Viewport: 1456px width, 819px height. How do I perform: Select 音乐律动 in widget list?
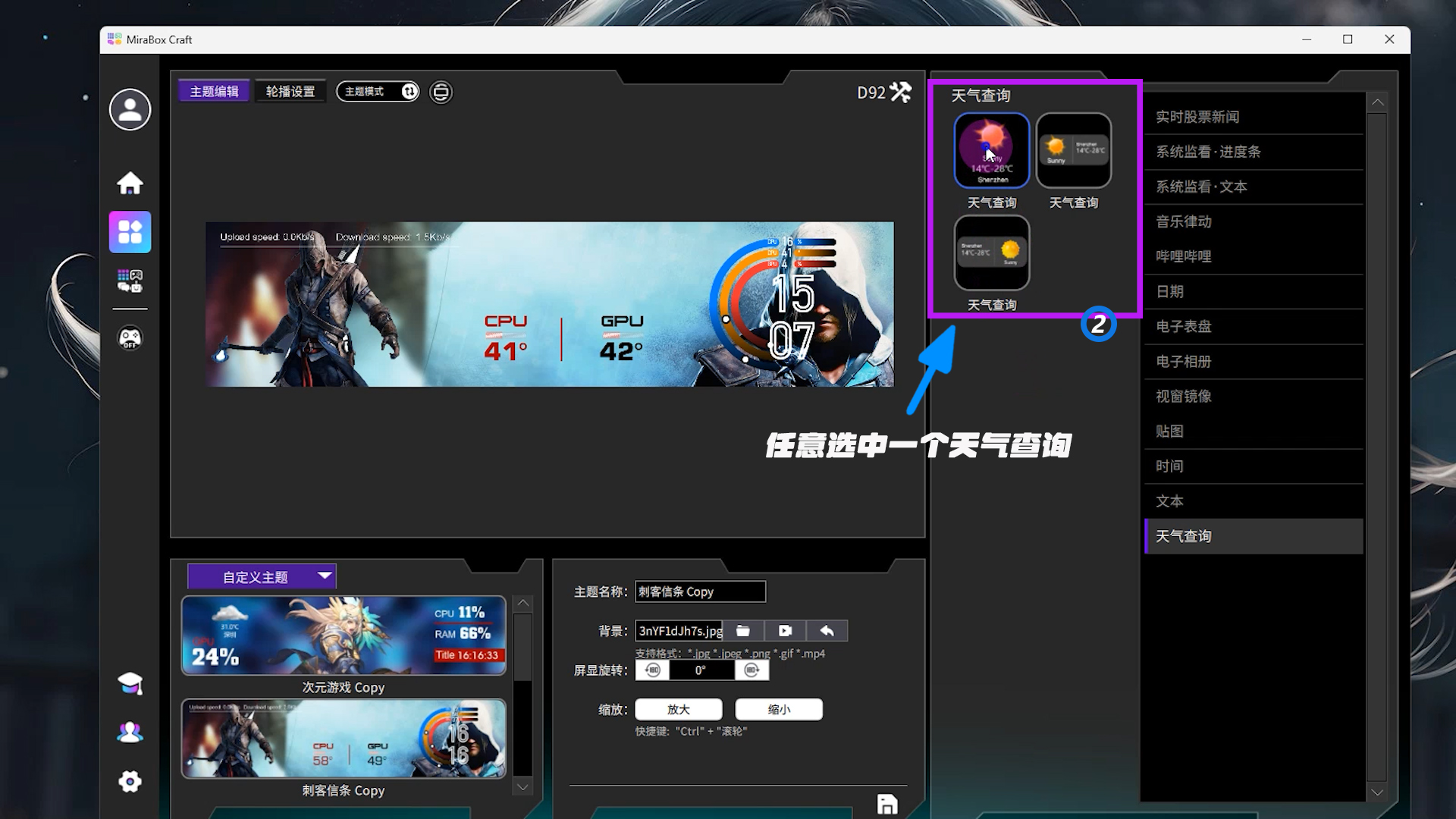click(1254, 221)
